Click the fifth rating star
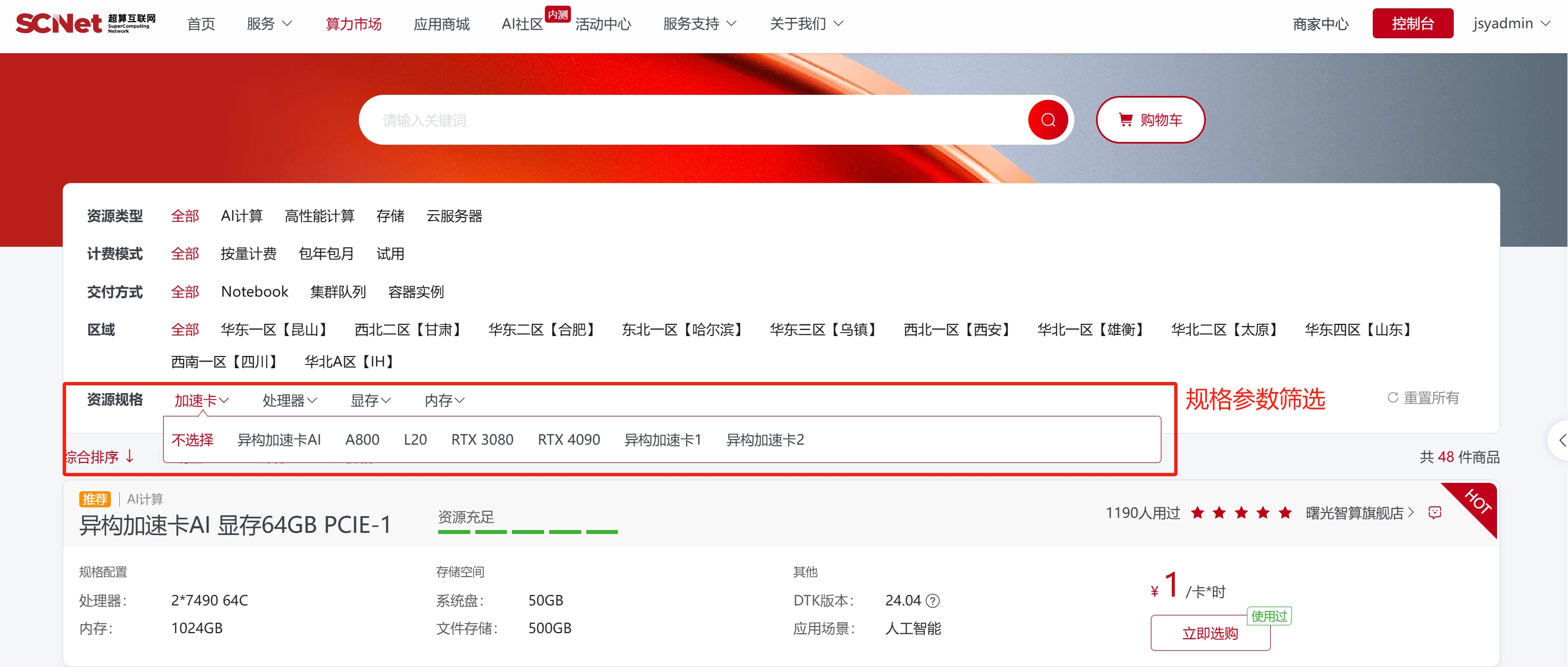This screenshot has width=1568, height=667. tap(1285, 513)
